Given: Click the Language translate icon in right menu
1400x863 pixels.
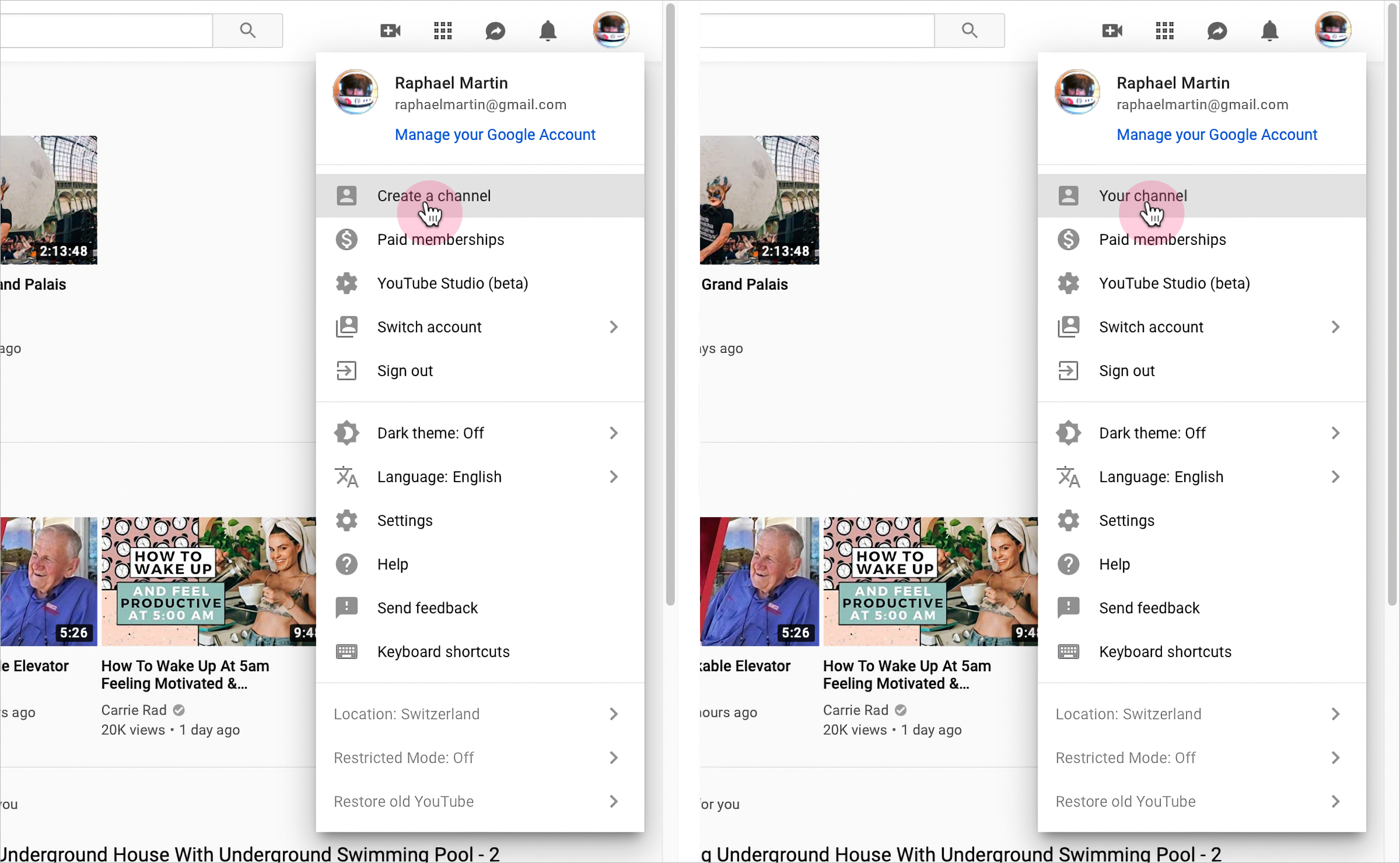Looking at the screenshot, I should tap(1069, 477).
